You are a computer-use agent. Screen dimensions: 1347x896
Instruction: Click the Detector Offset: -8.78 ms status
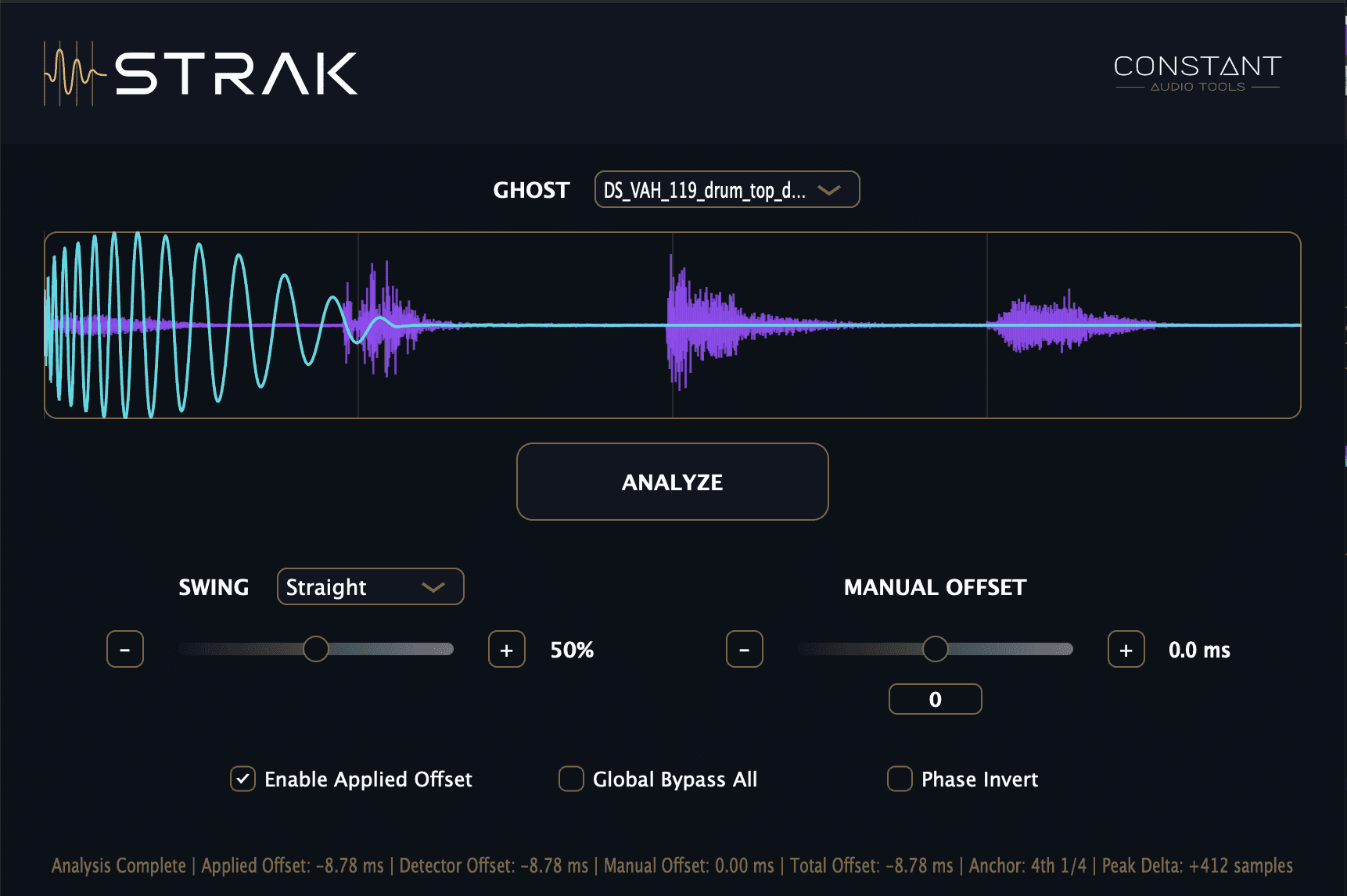tap(494, 866)
